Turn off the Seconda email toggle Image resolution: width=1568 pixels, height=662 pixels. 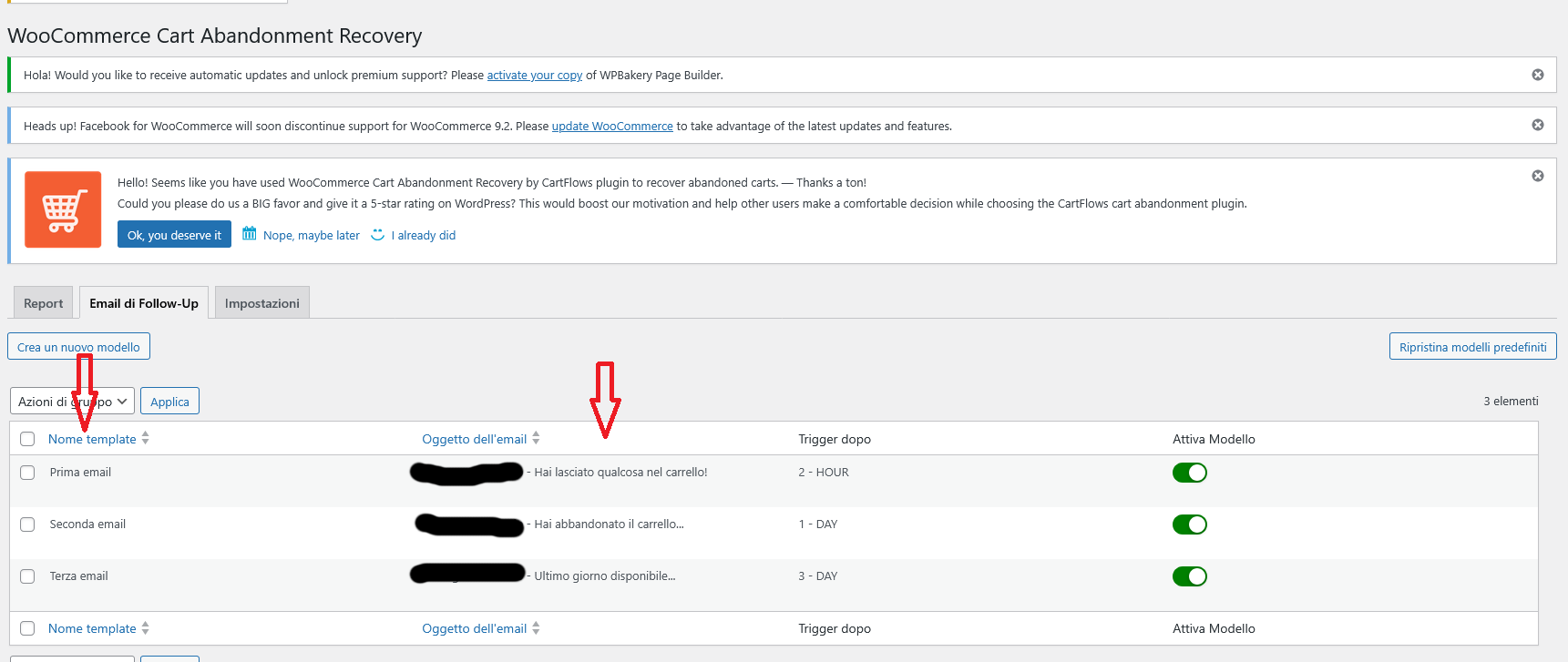(1189, 525)
